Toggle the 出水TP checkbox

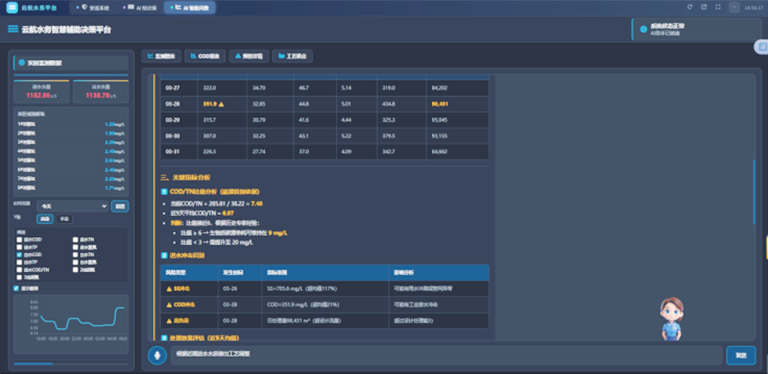click(19, 262)
